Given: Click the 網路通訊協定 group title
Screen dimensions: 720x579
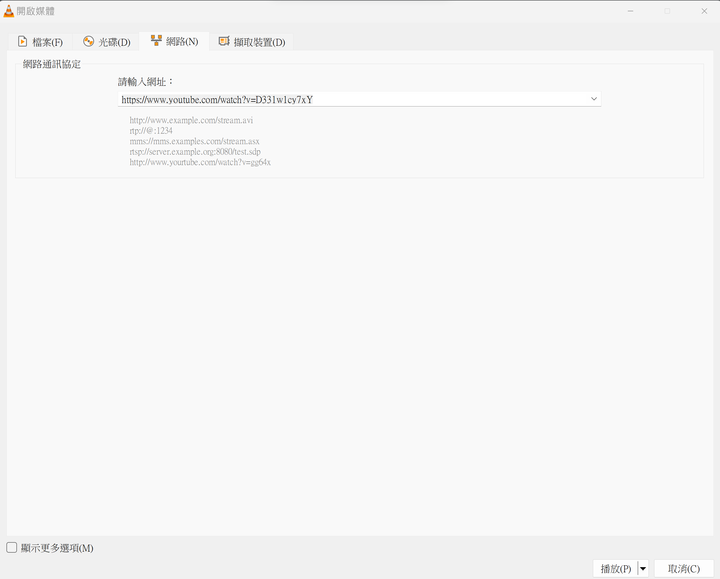Looking at the screenshot, I should (x=51, y=64).
